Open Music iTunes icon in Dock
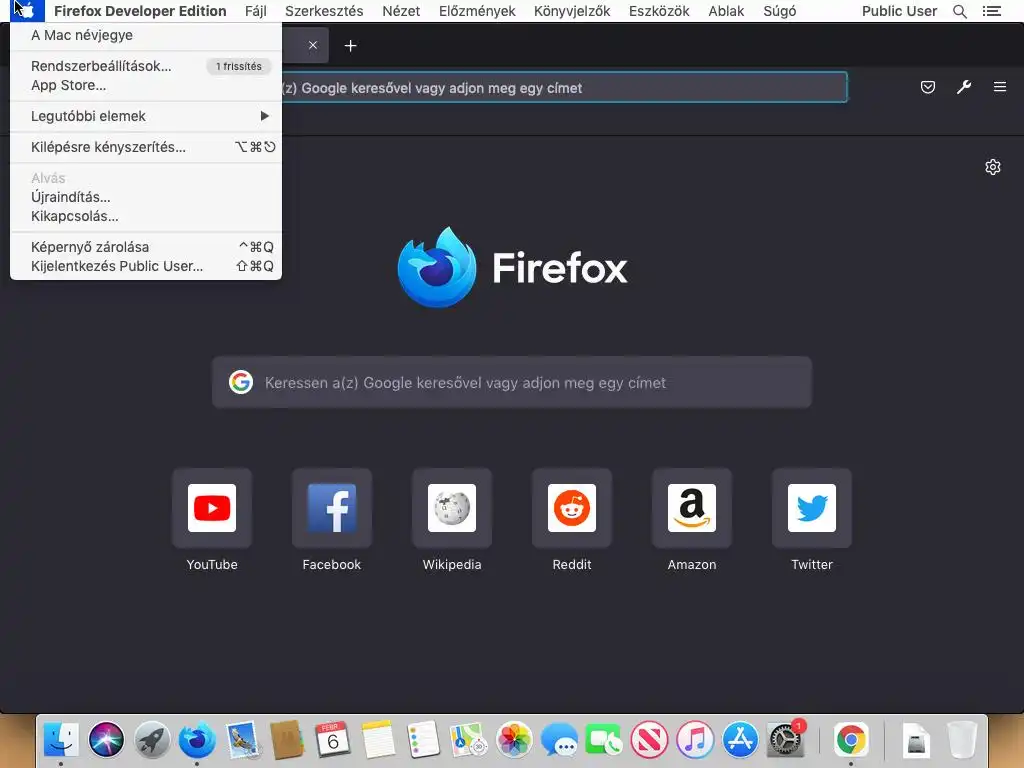The height and width of the screenshot is (768, 1024). coord(695,740)
